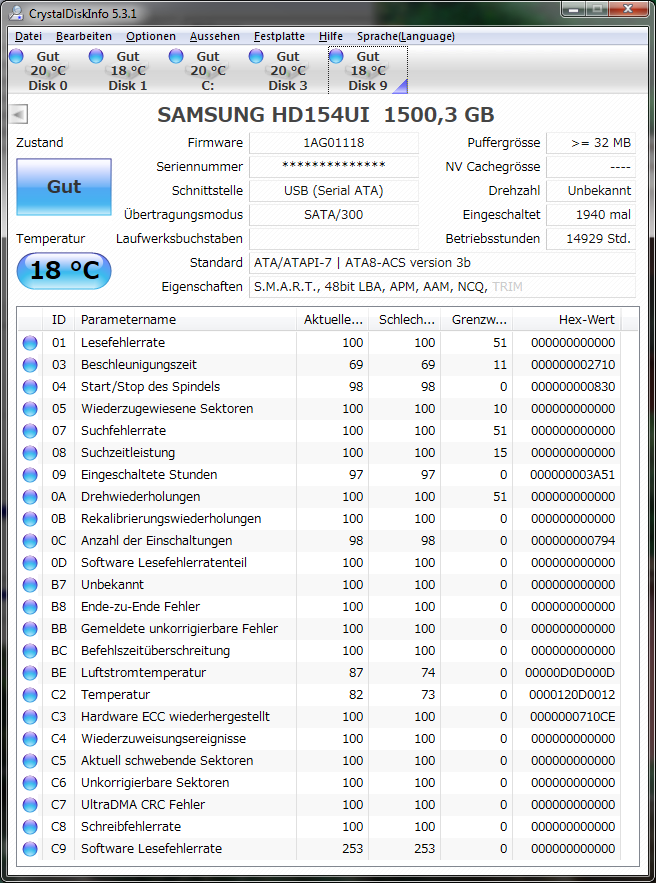Click the Firmware field 1AG01118
Viewport: 656px width, 883px height.
pyautogui.click(x=334, y=143)
